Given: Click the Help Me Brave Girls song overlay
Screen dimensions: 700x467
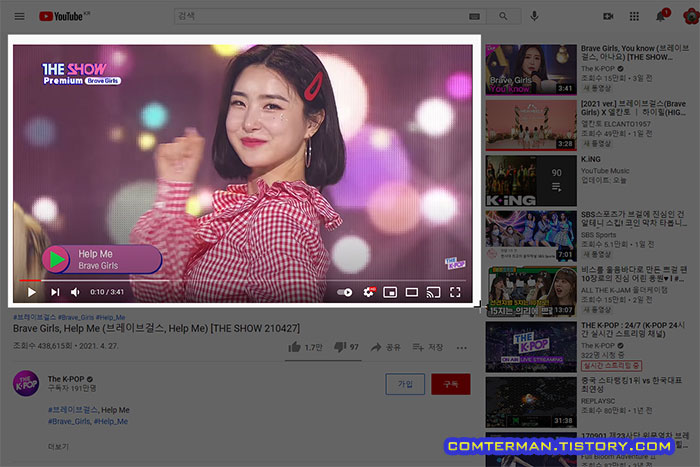Looking at the screenshot, I should [x=102, y=259].
